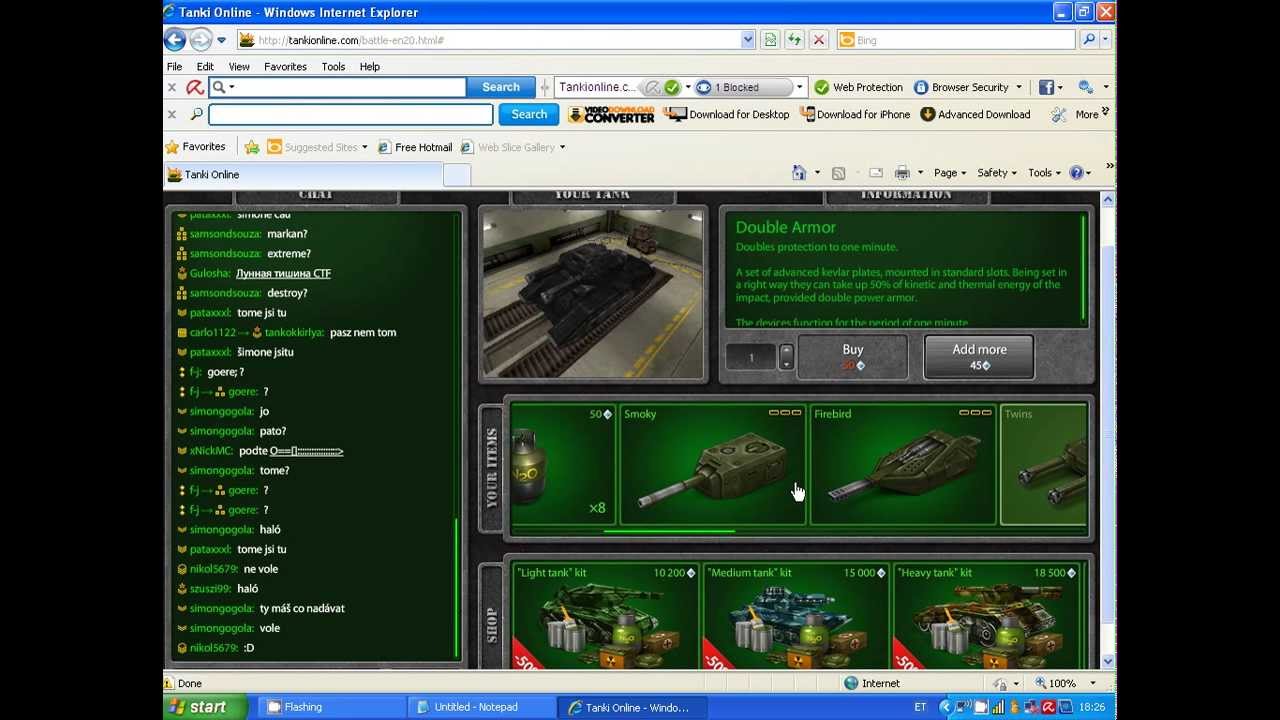
Task: Stop loading with the red X button
Action: (819, 40)
